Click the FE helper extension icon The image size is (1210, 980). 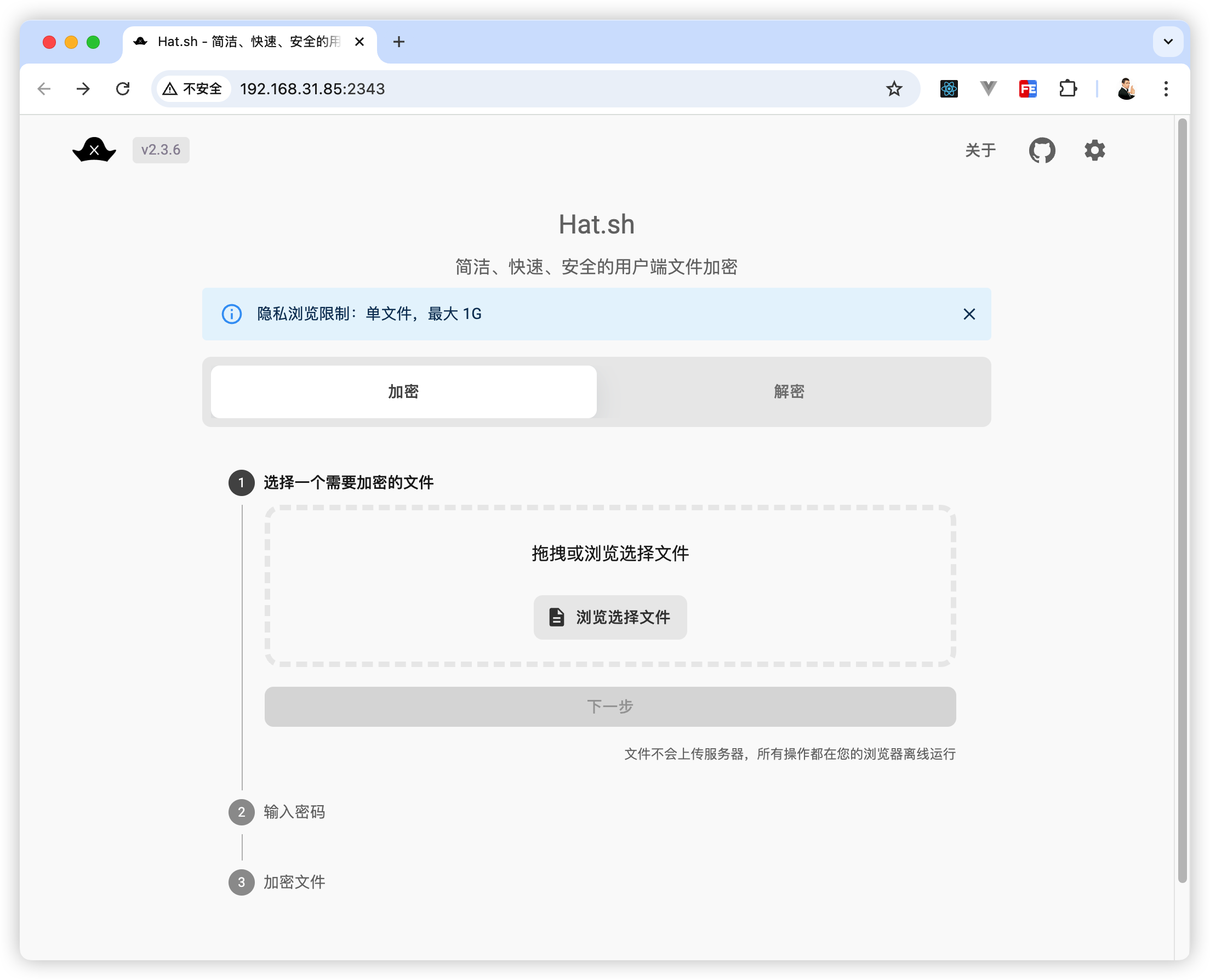[1027, 89]
